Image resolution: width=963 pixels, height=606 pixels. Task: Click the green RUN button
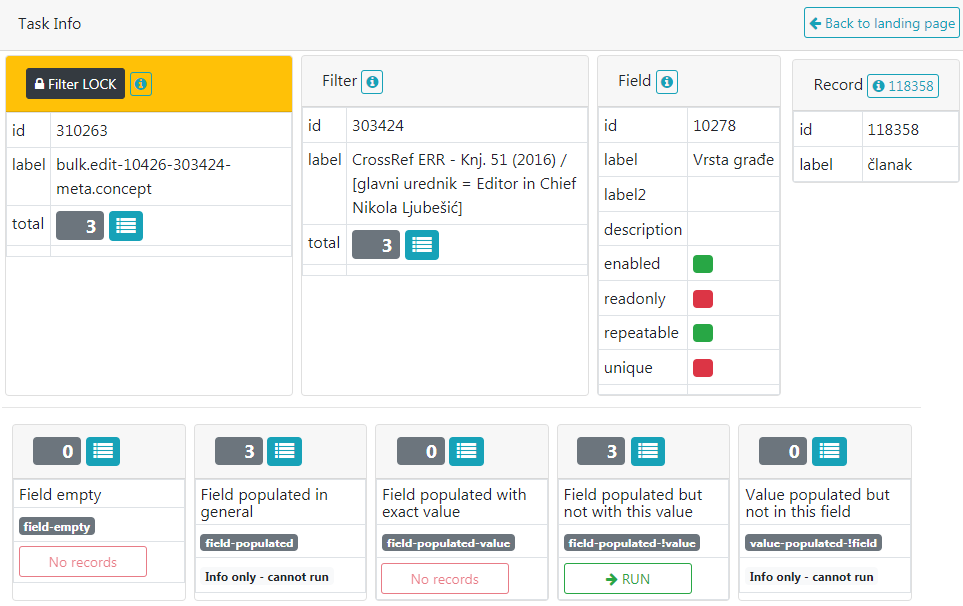627,578
